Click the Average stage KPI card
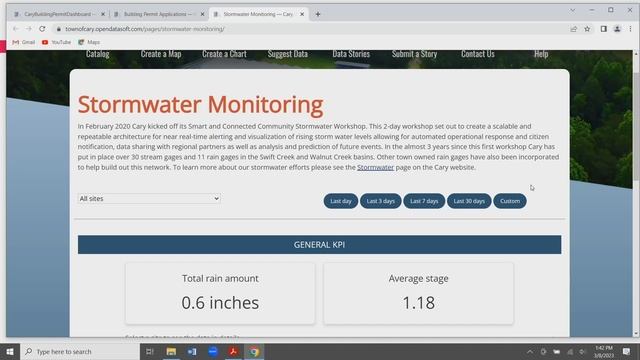 pyautogui.click(x=418, y=293)
